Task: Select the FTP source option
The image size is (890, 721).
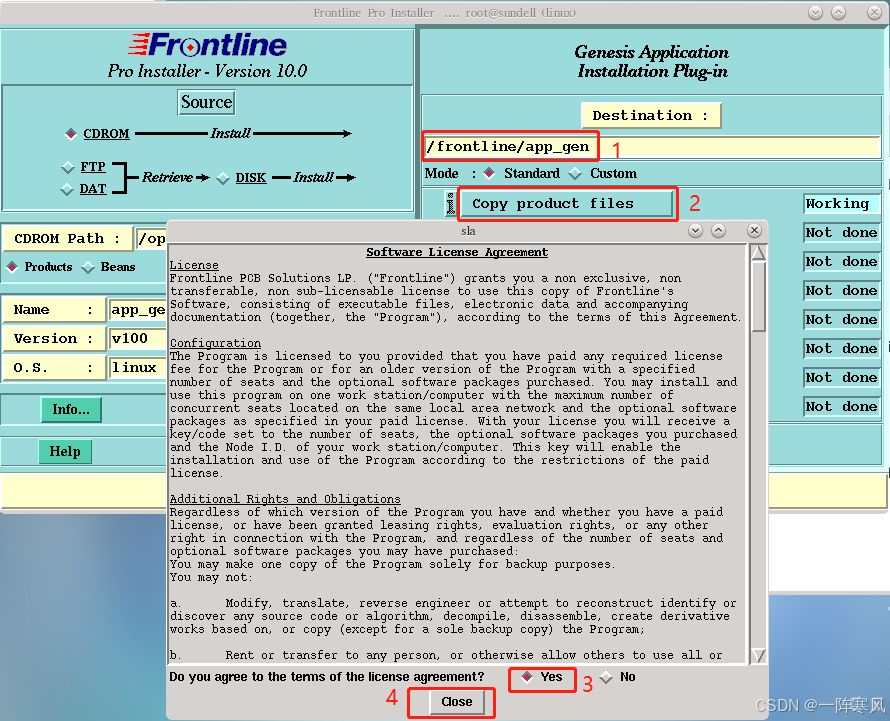Action: coord(68,167)
